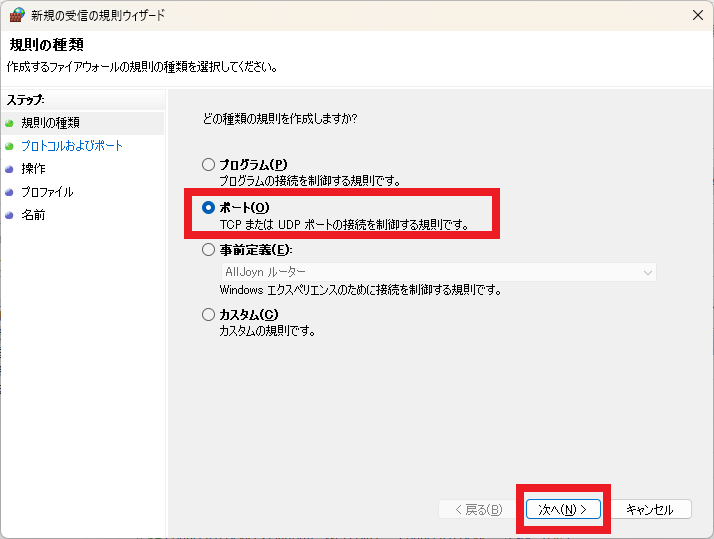714x539 pixels.
Task: Open the プロトコルおよびポート step link
Action: point(72,146)
